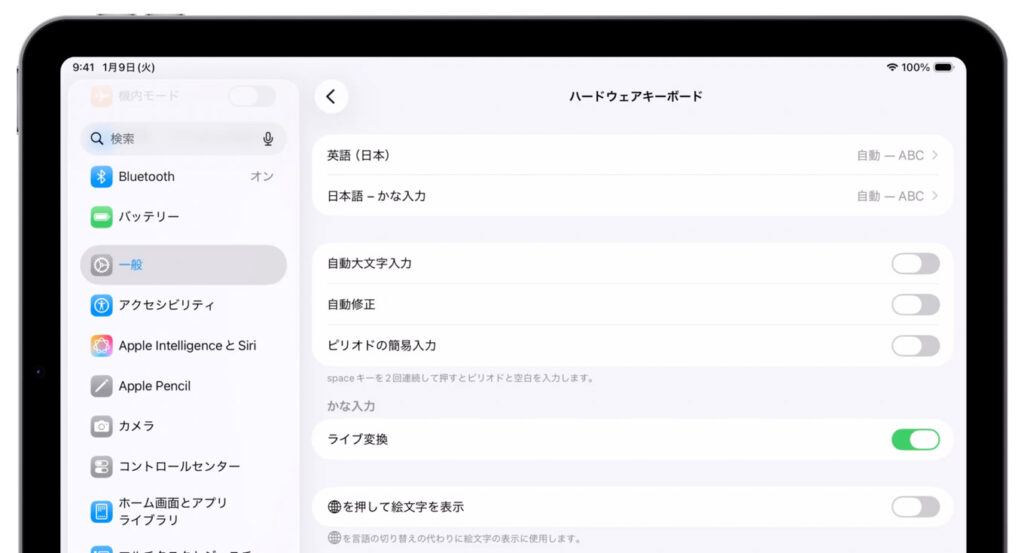1024x553 pixels.
Task: Tap 自動 — ABC value for 日本語
Action: [x=890, y=196]
